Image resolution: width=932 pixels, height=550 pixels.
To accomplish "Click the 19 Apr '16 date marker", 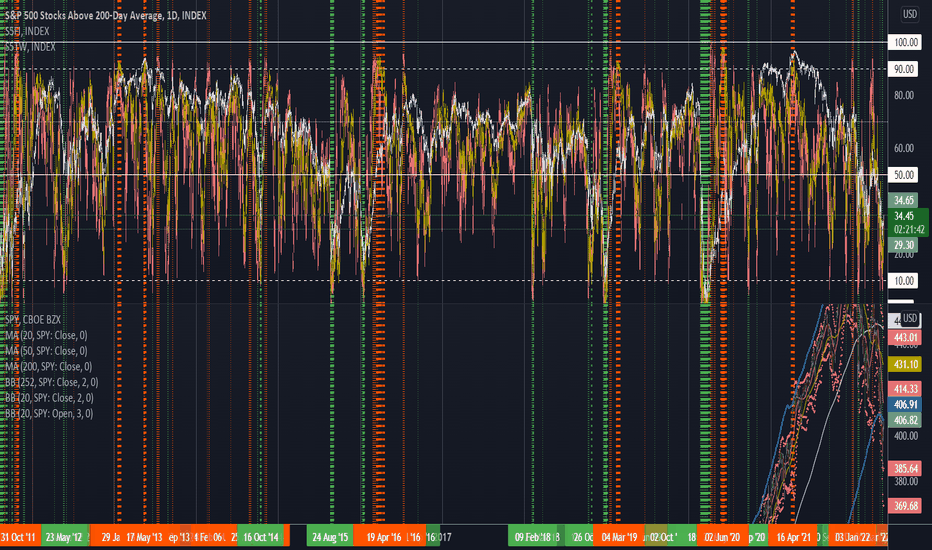I will 383,538.
